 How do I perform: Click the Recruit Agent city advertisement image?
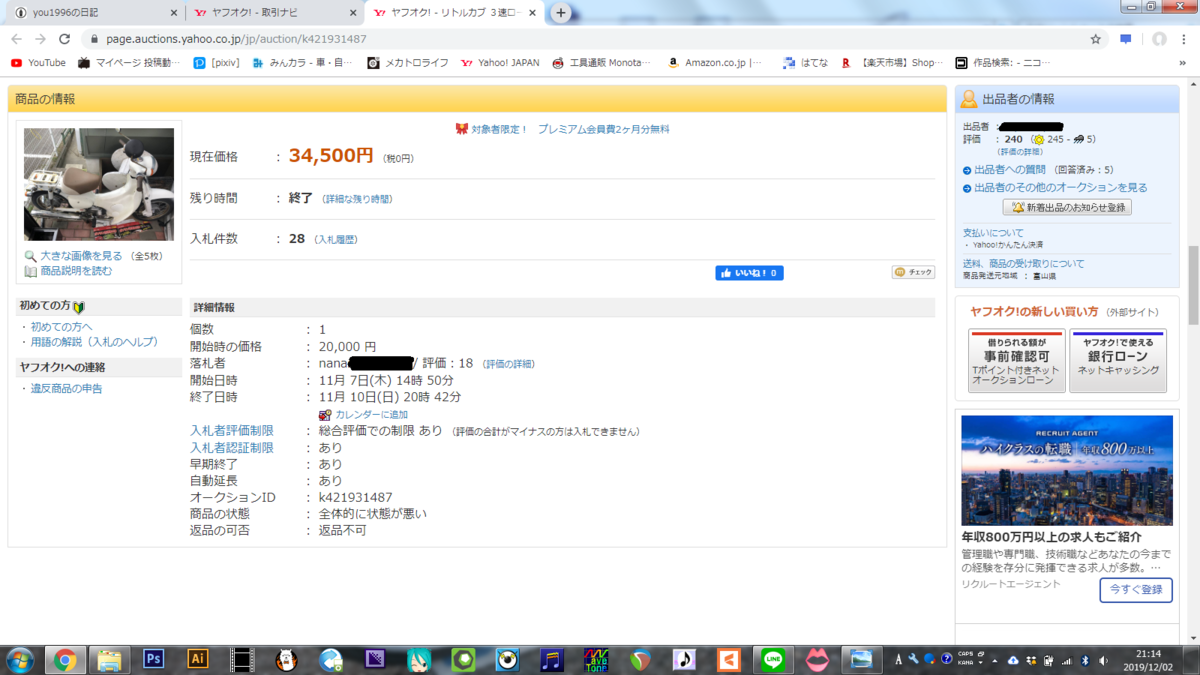pos(1067,470)
